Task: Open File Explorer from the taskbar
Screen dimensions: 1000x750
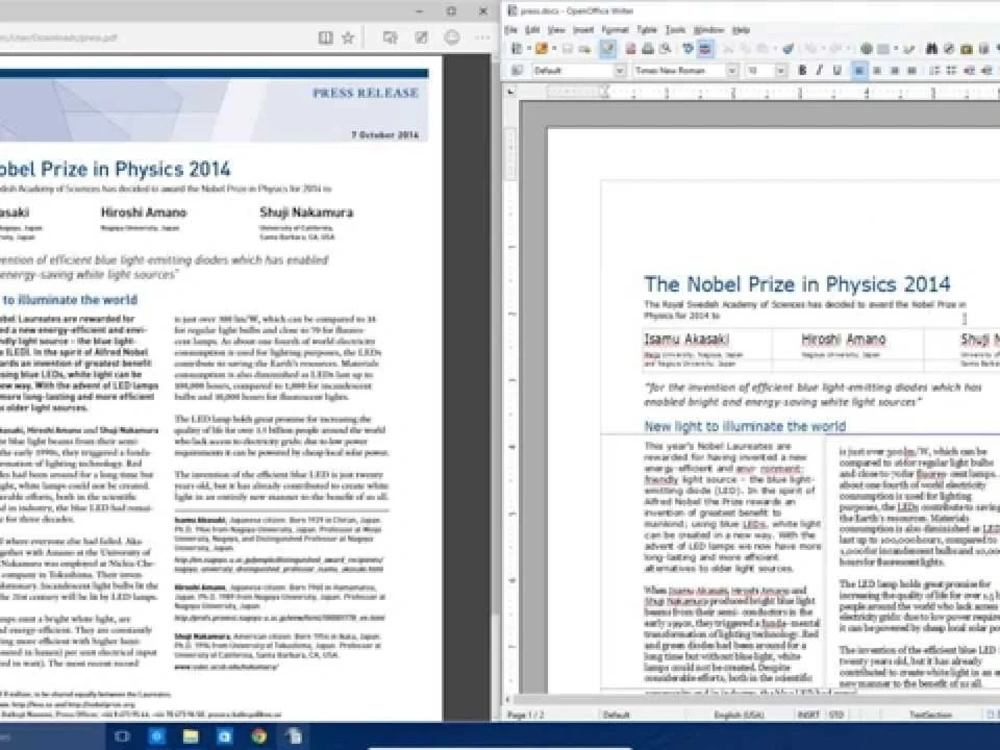Action: (x=190, y=737)
